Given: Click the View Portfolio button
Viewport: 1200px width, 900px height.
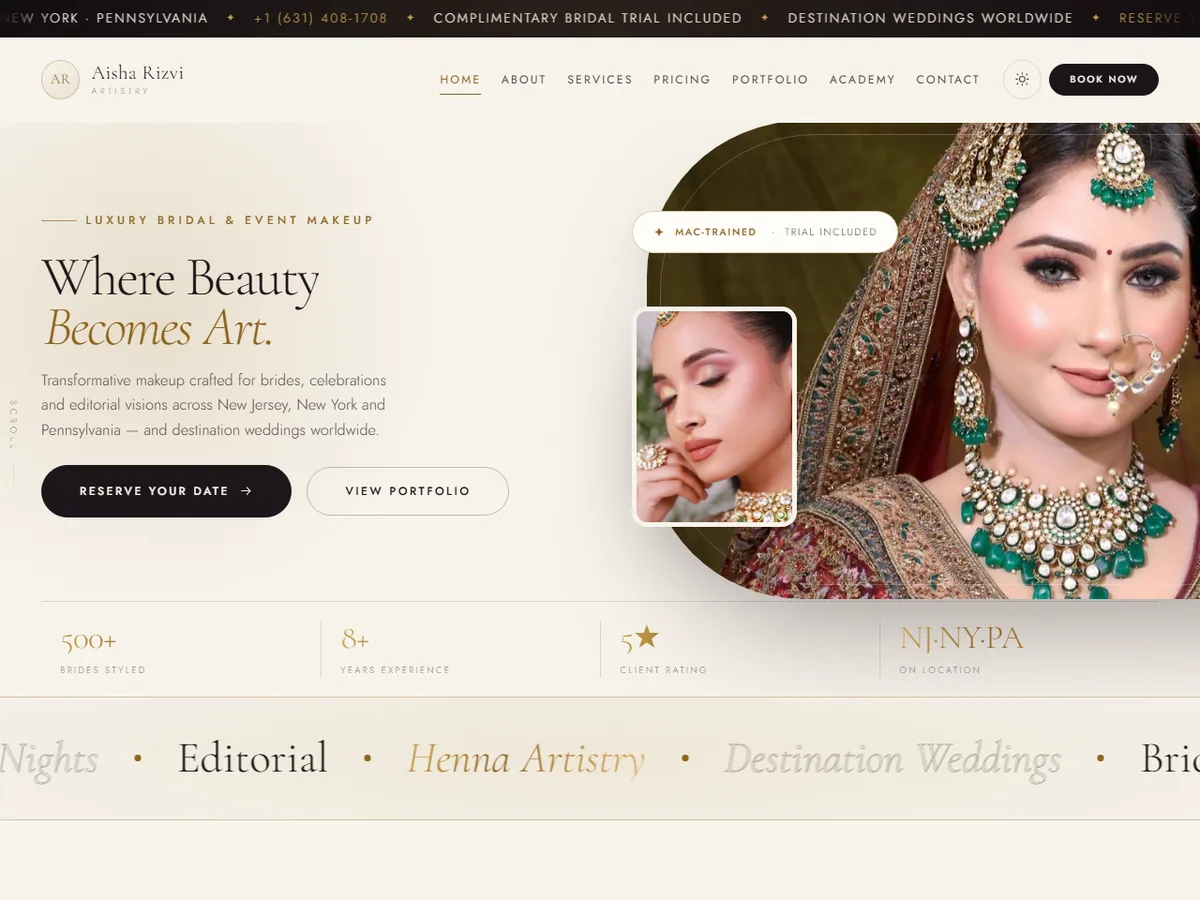Looking at the screenshot, I should (x=408, y=491).
